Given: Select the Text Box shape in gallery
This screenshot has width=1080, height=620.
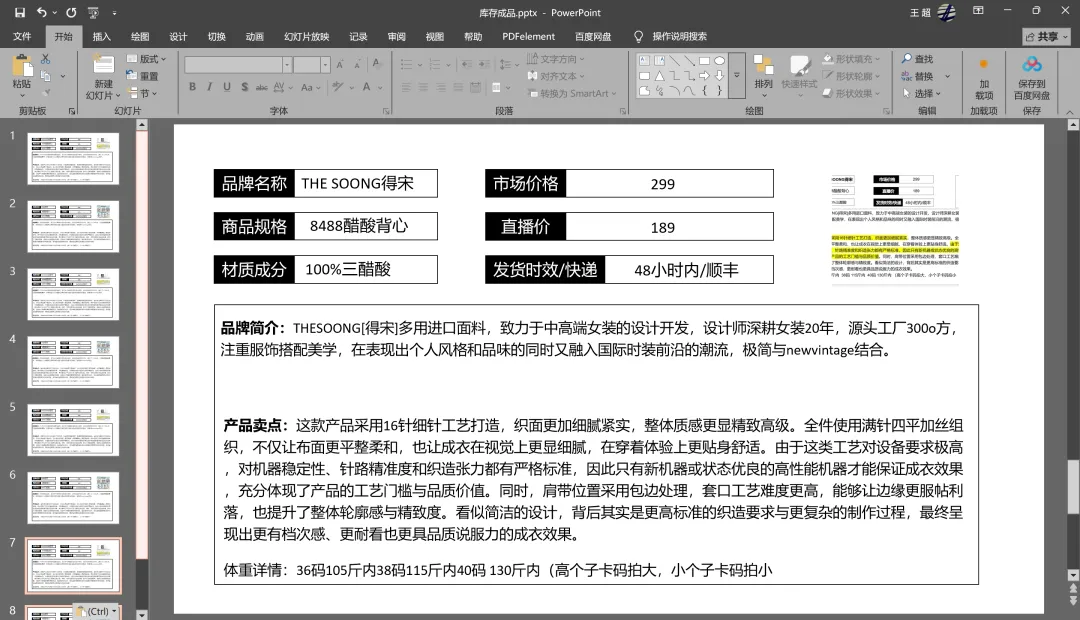Looking at the screenshot, I should (x=644, y=61).
